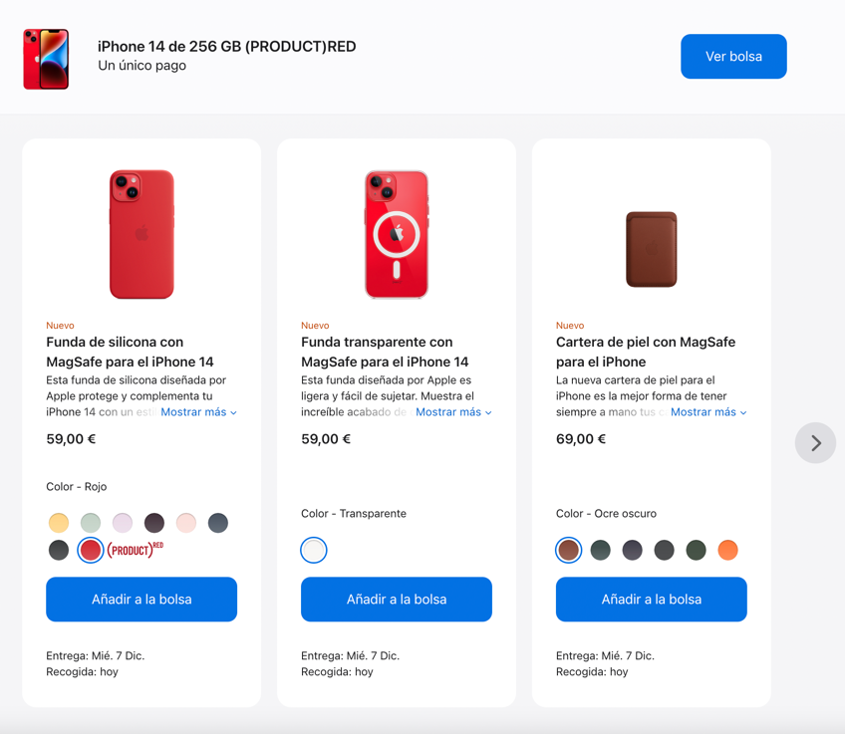Add leather wallet to the bag
846x734 pixels.
(x=651, y=599)
